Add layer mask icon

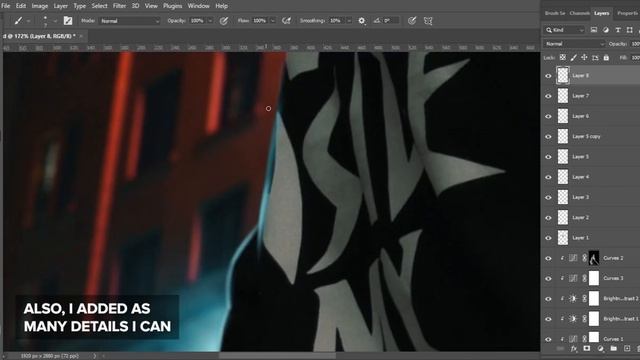click(587, 349)
